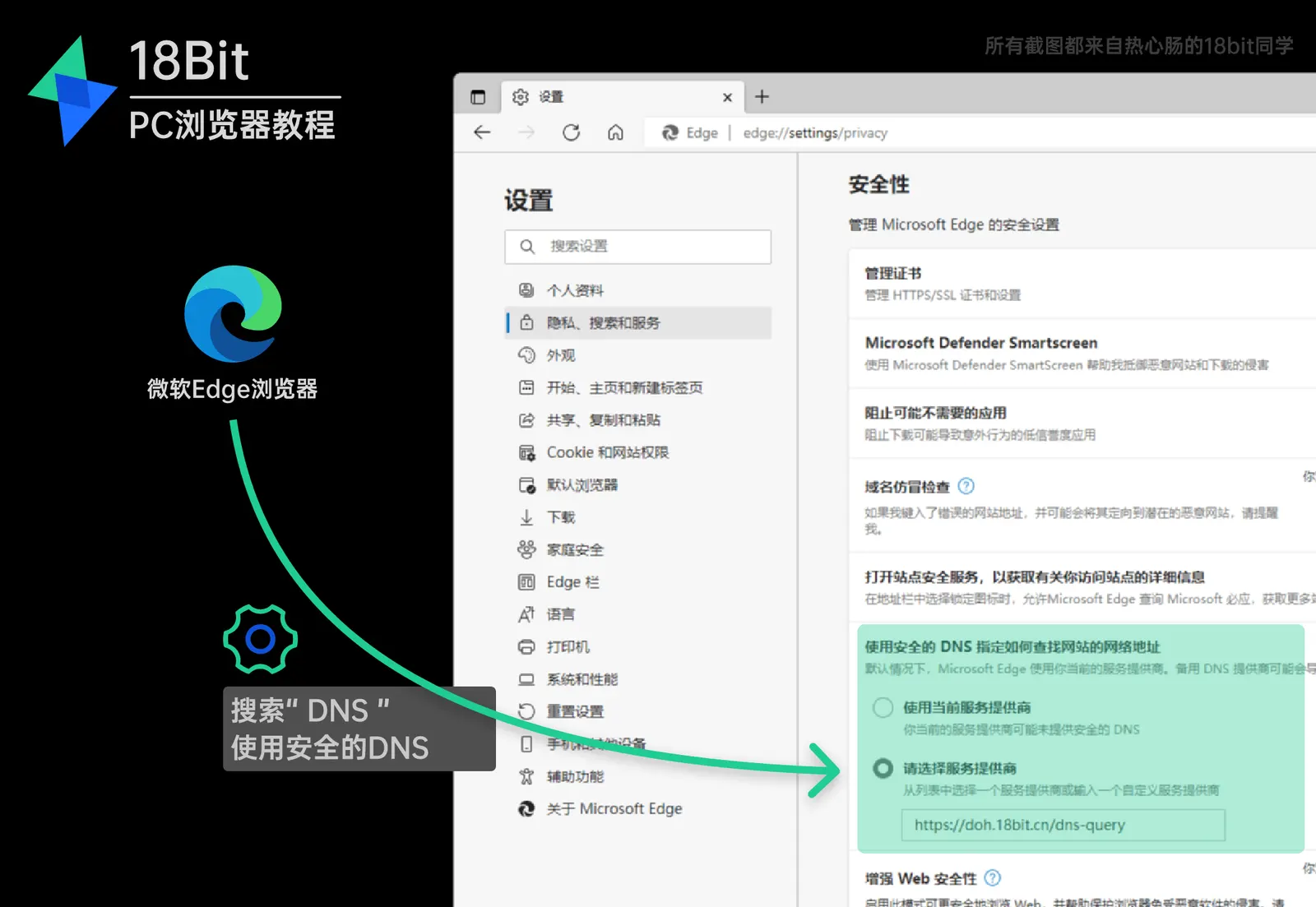Viewport: 1316px width, 907px height.
Task: Click the 安全性 section heading
Action: (879, 185)
